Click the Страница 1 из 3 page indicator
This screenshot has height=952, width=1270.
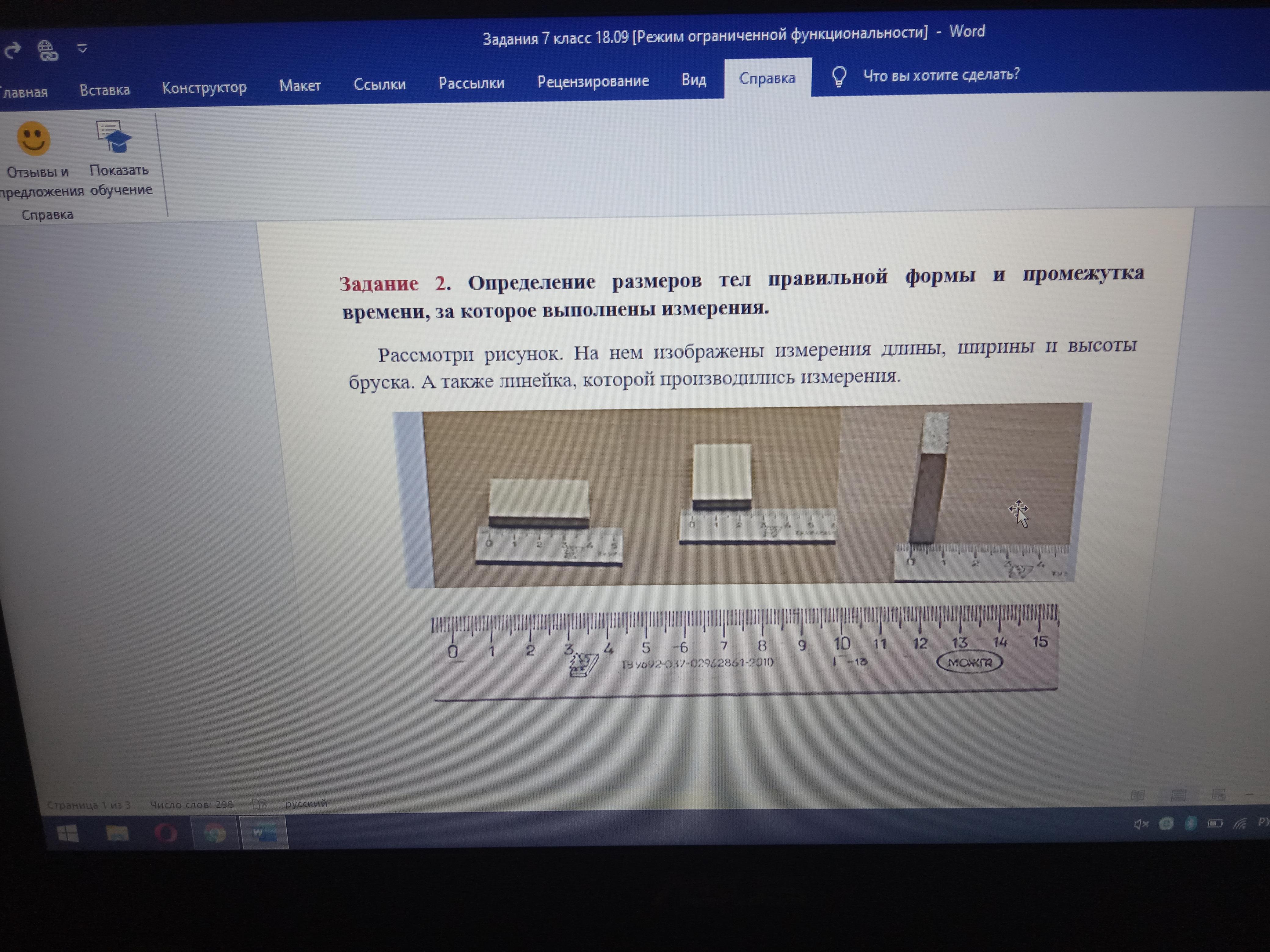point(89,805)
